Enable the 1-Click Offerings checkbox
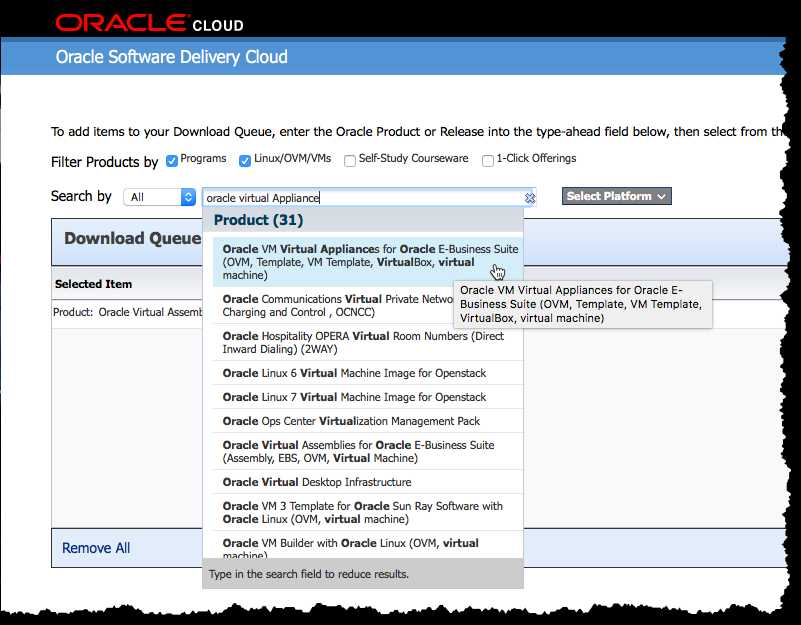 (488, 160)
